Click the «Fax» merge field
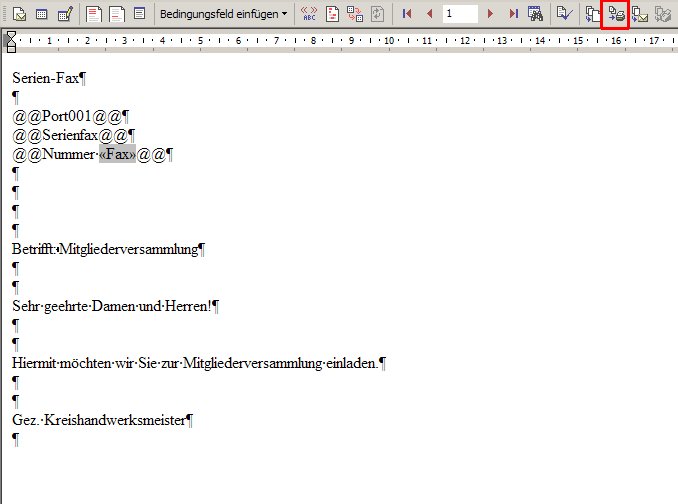Screen dimensions: 678x504 pos(117,154)
